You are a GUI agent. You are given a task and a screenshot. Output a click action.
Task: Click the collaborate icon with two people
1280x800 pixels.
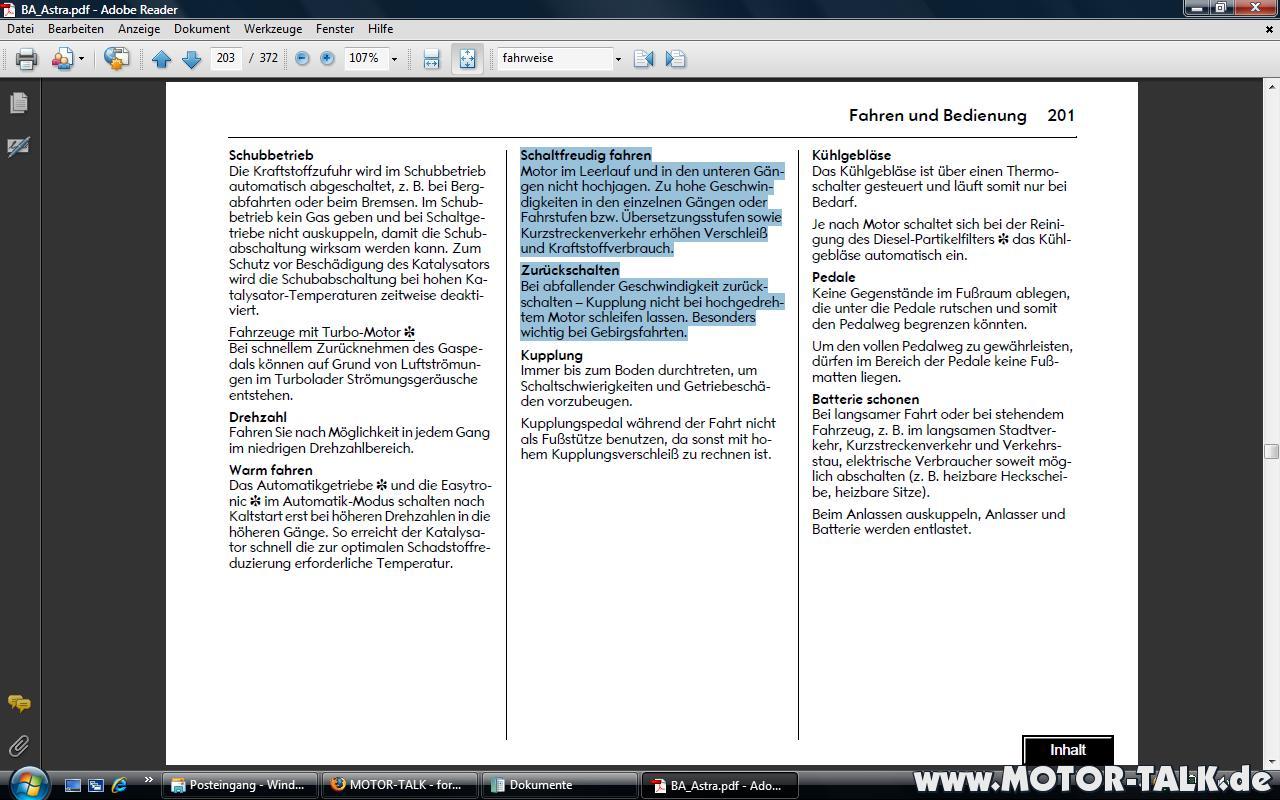click(62, 59)
